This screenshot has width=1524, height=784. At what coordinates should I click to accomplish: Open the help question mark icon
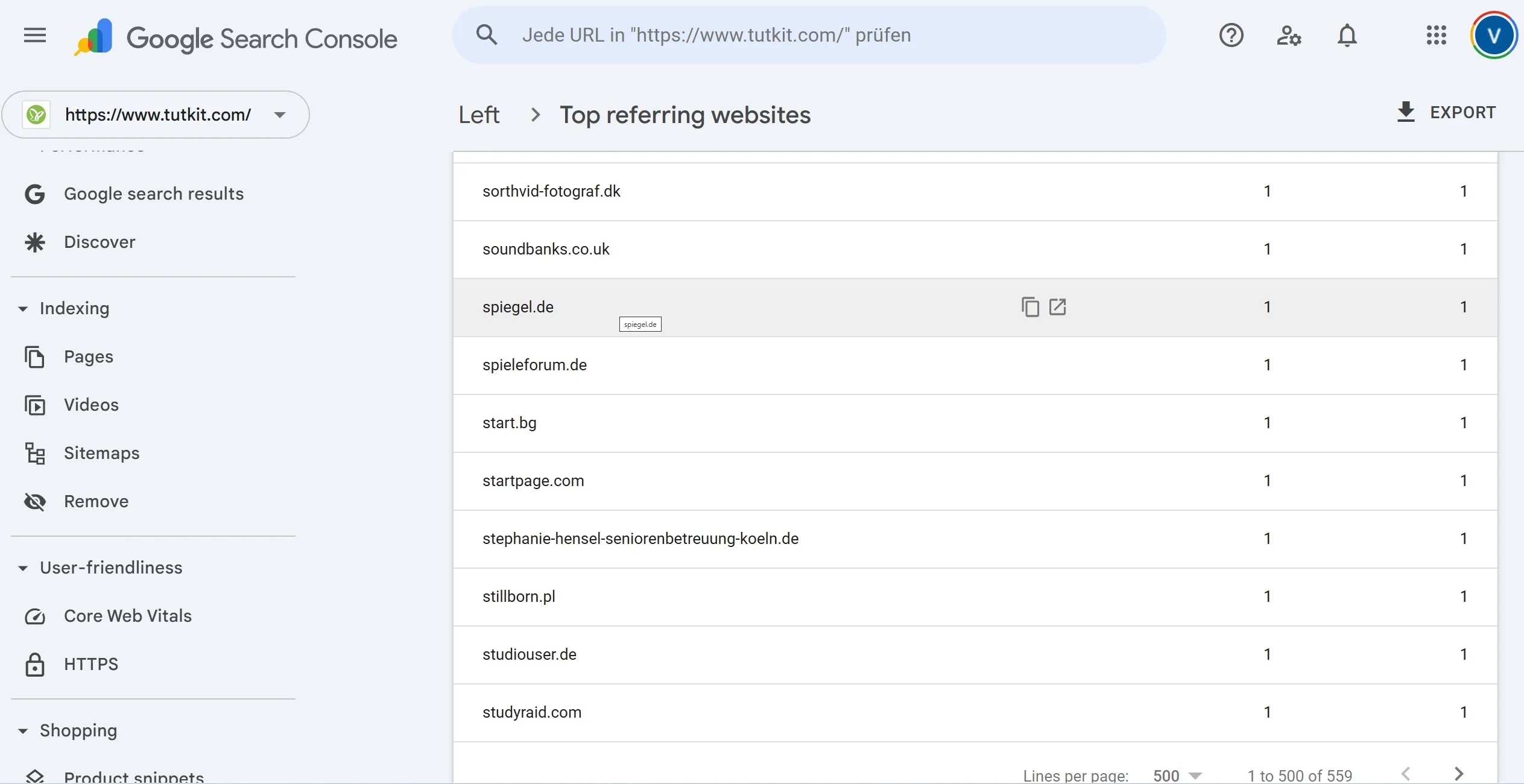pyautogui.click(x=1231, y=35)
